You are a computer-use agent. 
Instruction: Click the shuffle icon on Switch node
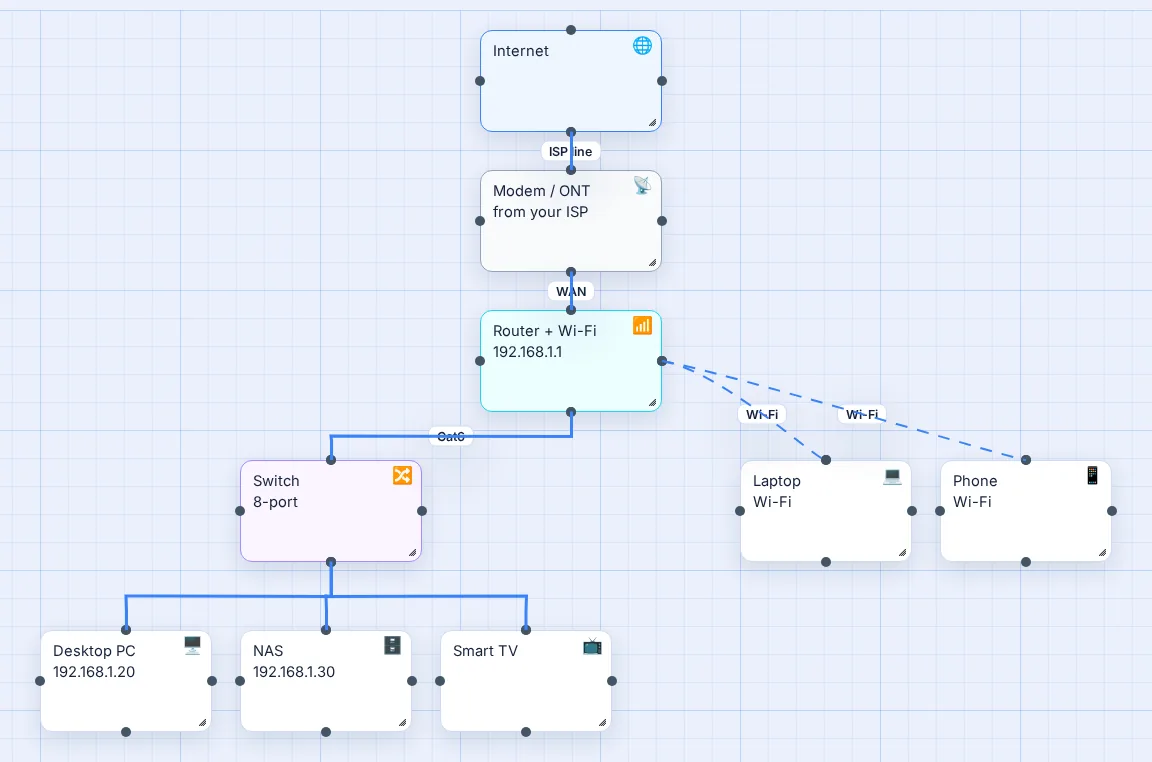[402, 475]
